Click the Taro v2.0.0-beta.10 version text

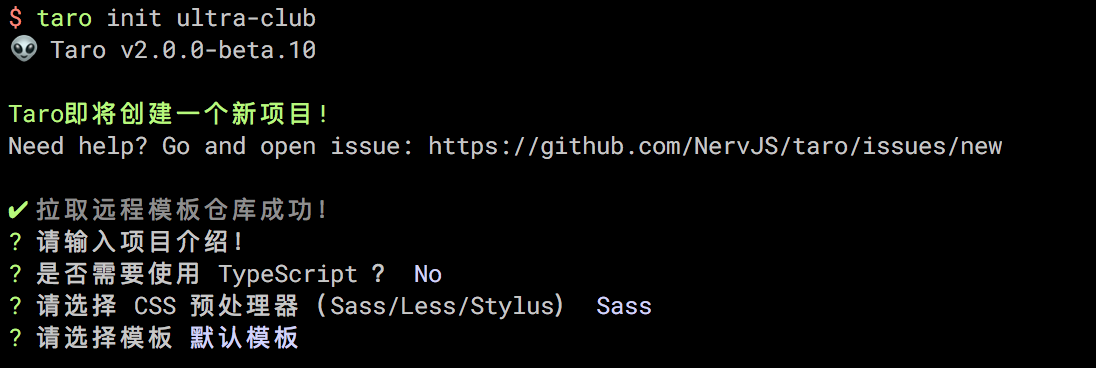183,50
